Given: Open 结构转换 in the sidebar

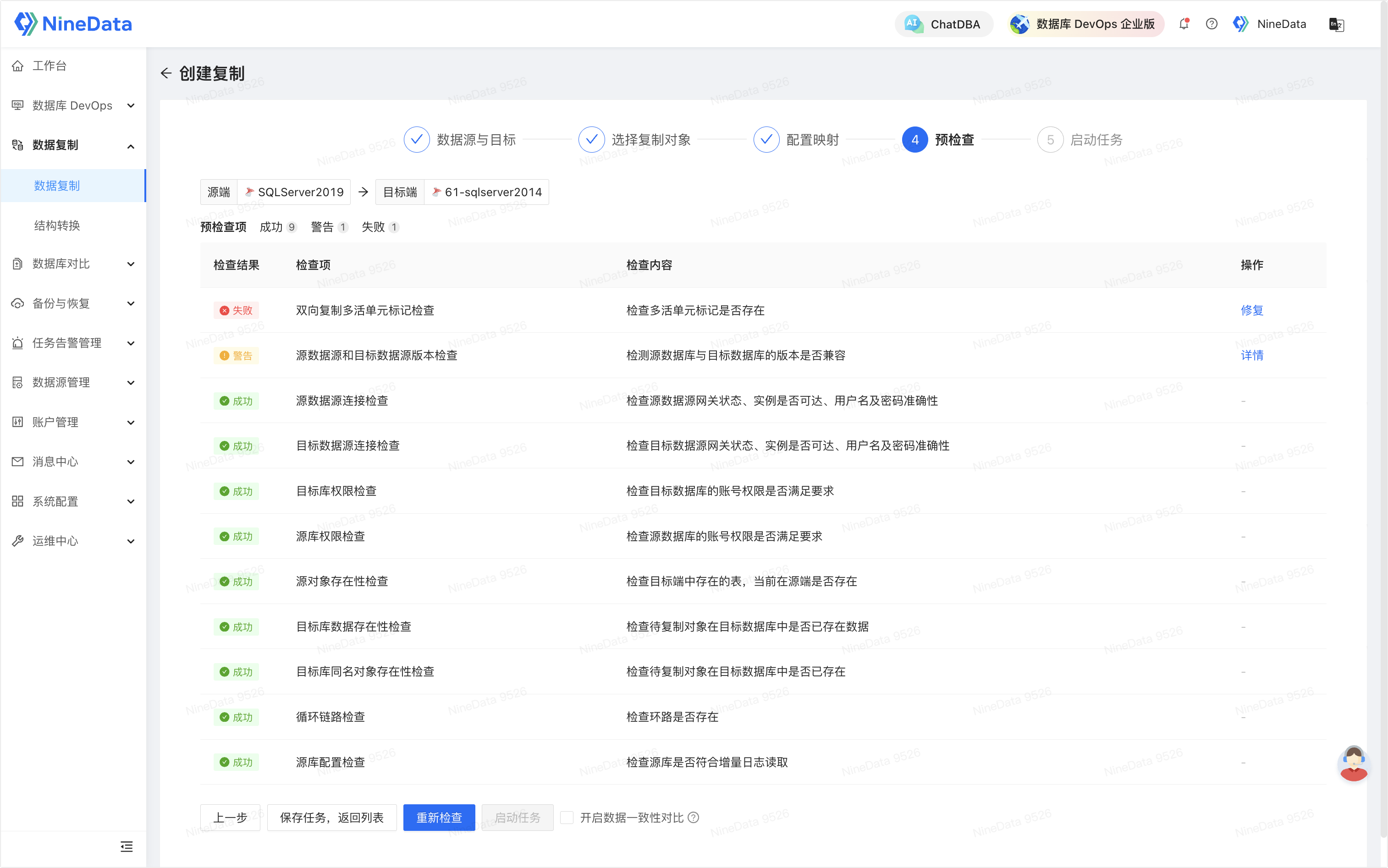Looking at the screenshot, I should tap(57, 225).
